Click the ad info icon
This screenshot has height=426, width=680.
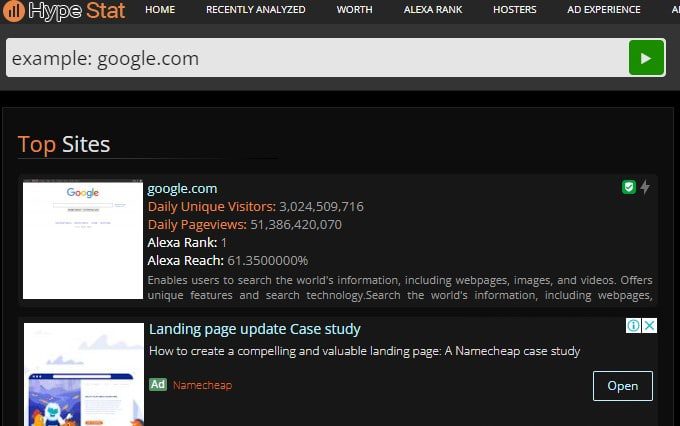point(633,325)
